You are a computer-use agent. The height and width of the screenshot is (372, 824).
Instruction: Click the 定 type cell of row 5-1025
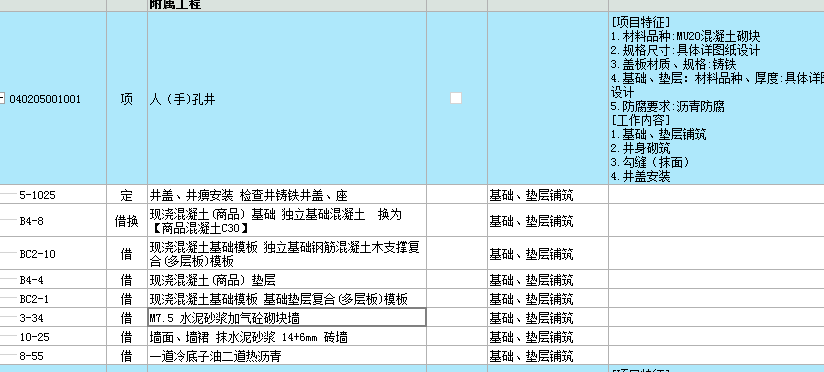(x=127, y=194)
